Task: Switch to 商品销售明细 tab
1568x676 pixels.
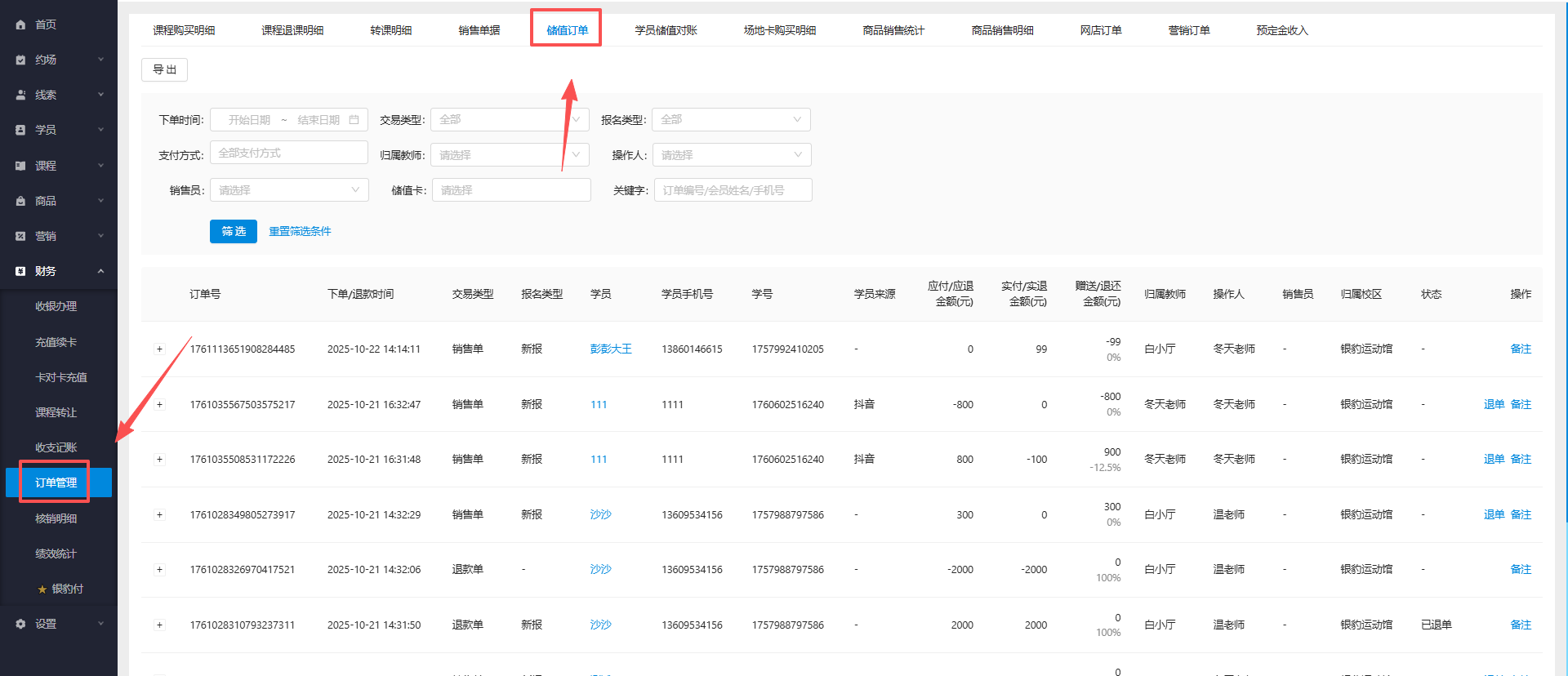Action: (x=1002, y=30)
